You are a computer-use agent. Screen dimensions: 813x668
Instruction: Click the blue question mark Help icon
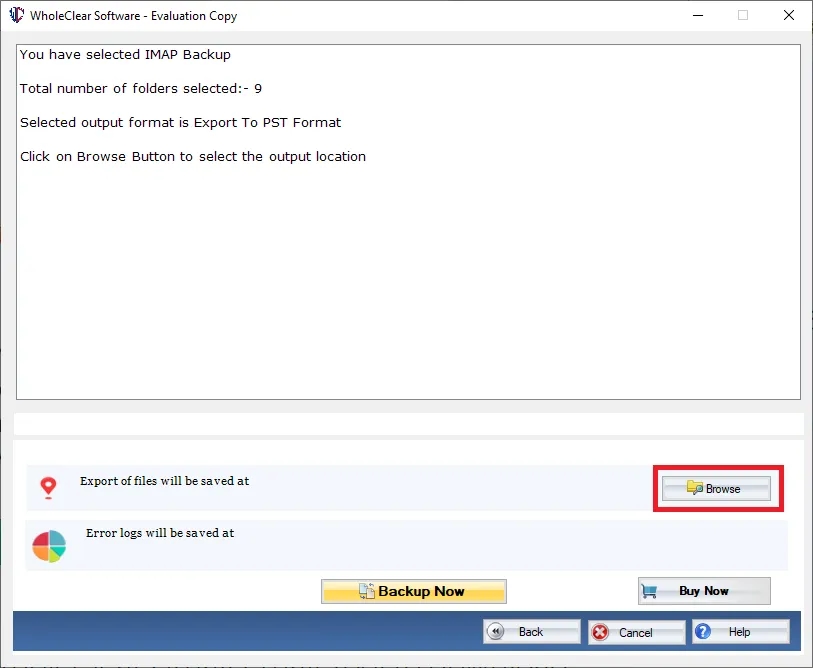703,631
